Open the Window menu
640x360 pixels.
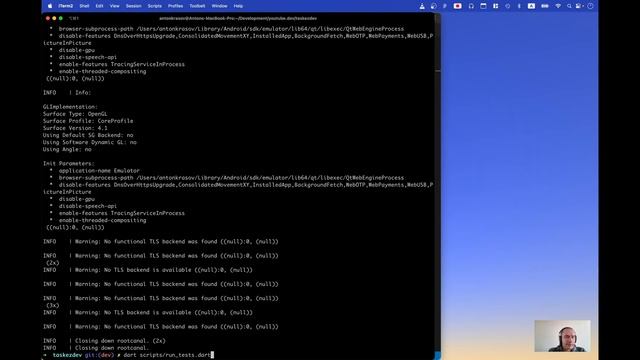[x=219, y=6]
